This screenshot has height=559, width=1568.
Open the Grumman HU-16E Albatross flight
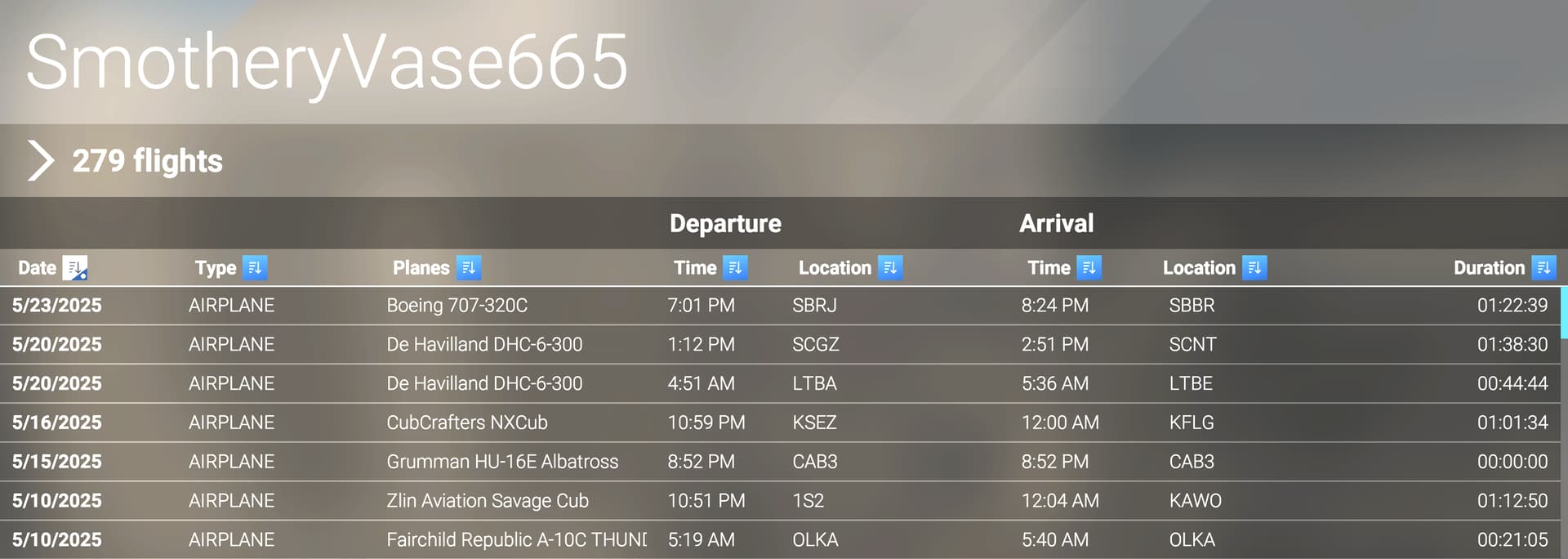[x=780, y=462]
